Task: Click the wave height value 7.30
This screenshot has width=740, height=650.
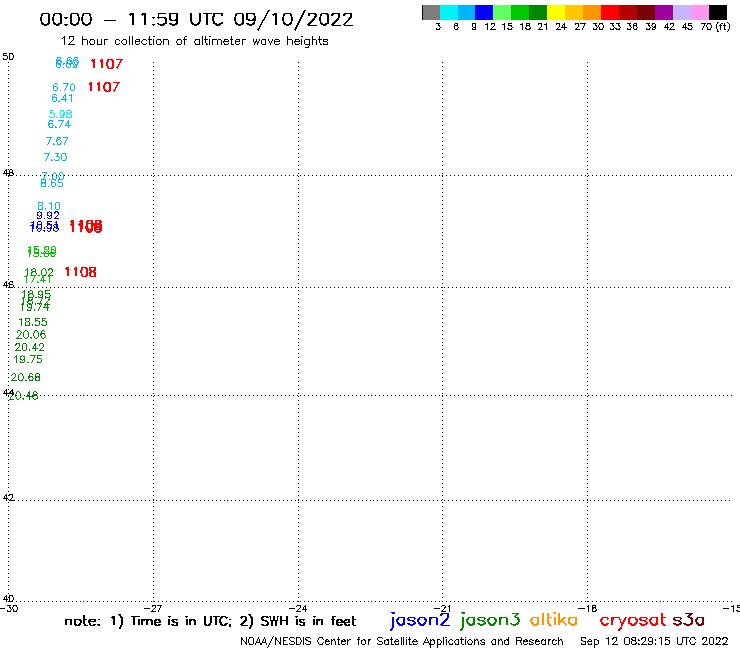Action: 55,157
